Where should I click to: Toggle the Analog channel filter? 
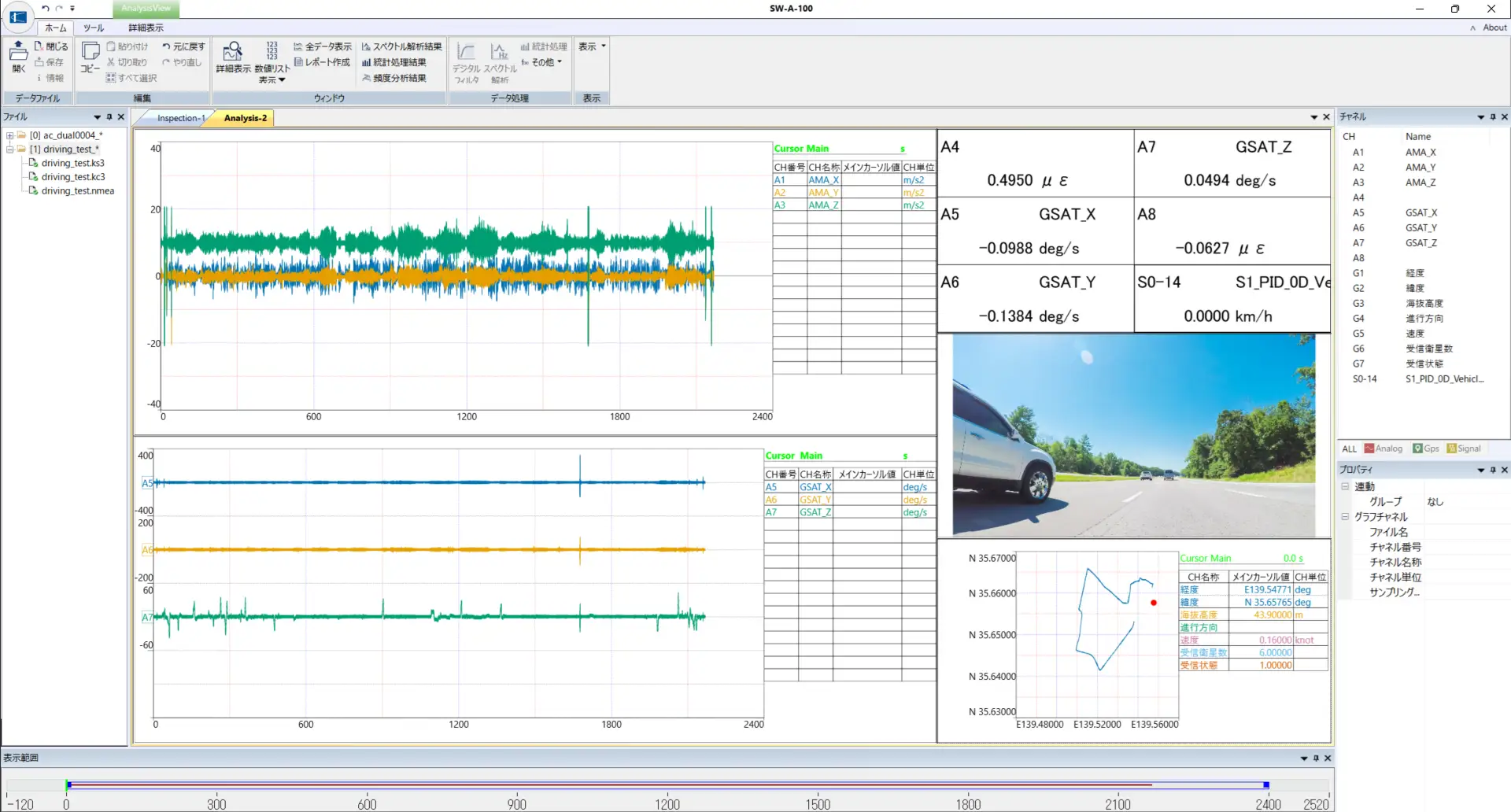tap(1384, 448)
